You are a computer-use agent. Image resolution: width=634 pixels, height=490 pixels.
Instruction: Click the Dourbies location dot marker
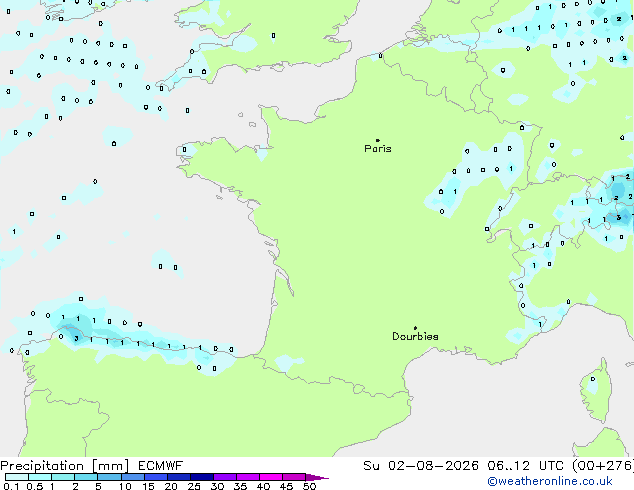415,328
